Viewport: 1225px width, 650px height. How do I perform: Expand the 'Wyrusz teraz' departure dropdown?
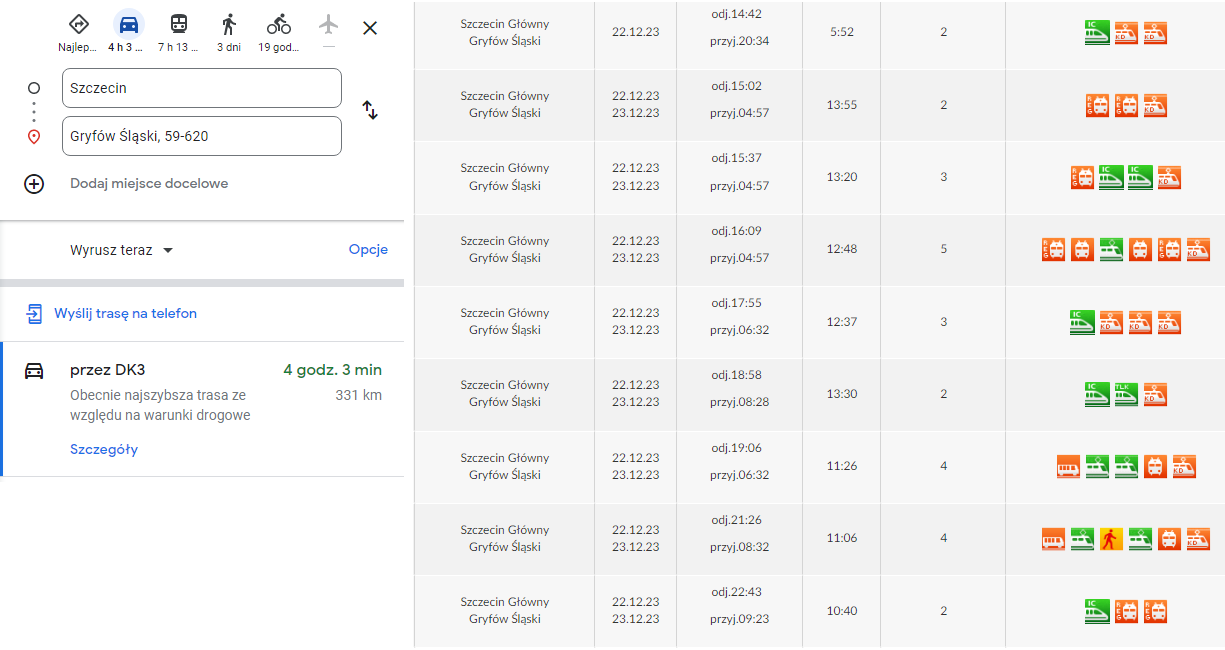pos(121,250)
